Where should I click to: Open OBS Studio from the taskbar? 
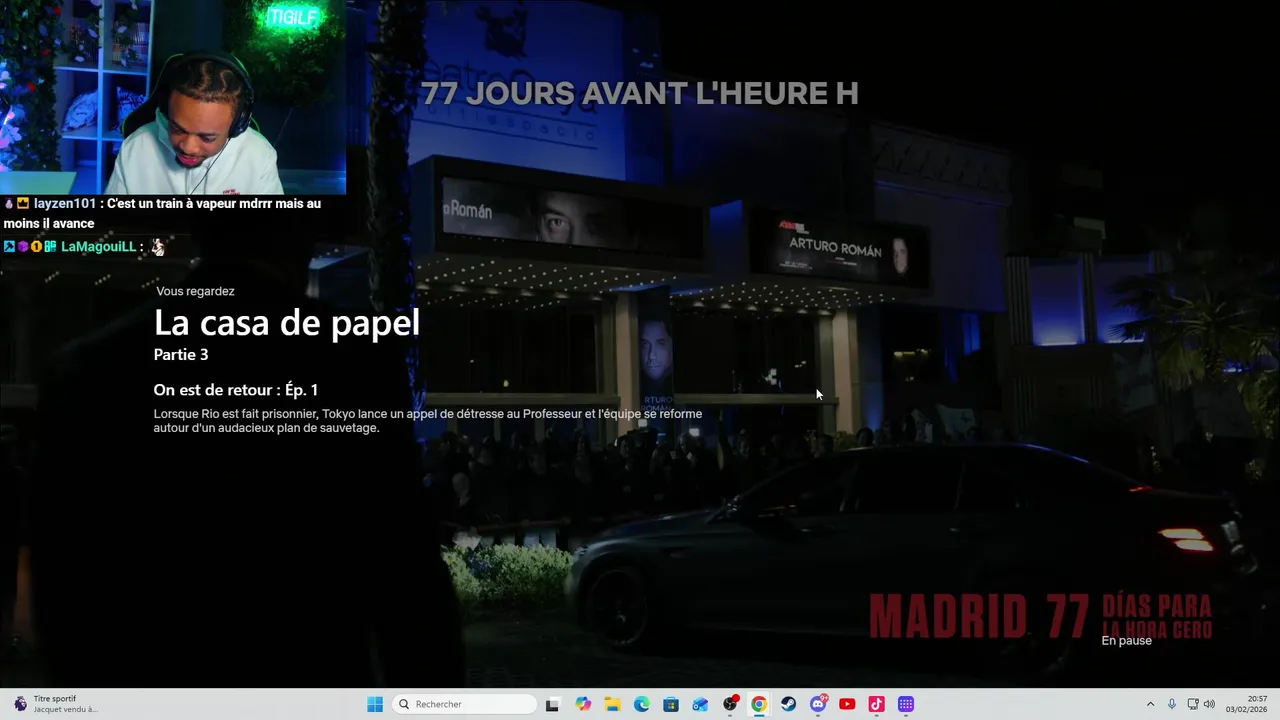(x=730, y=704)
